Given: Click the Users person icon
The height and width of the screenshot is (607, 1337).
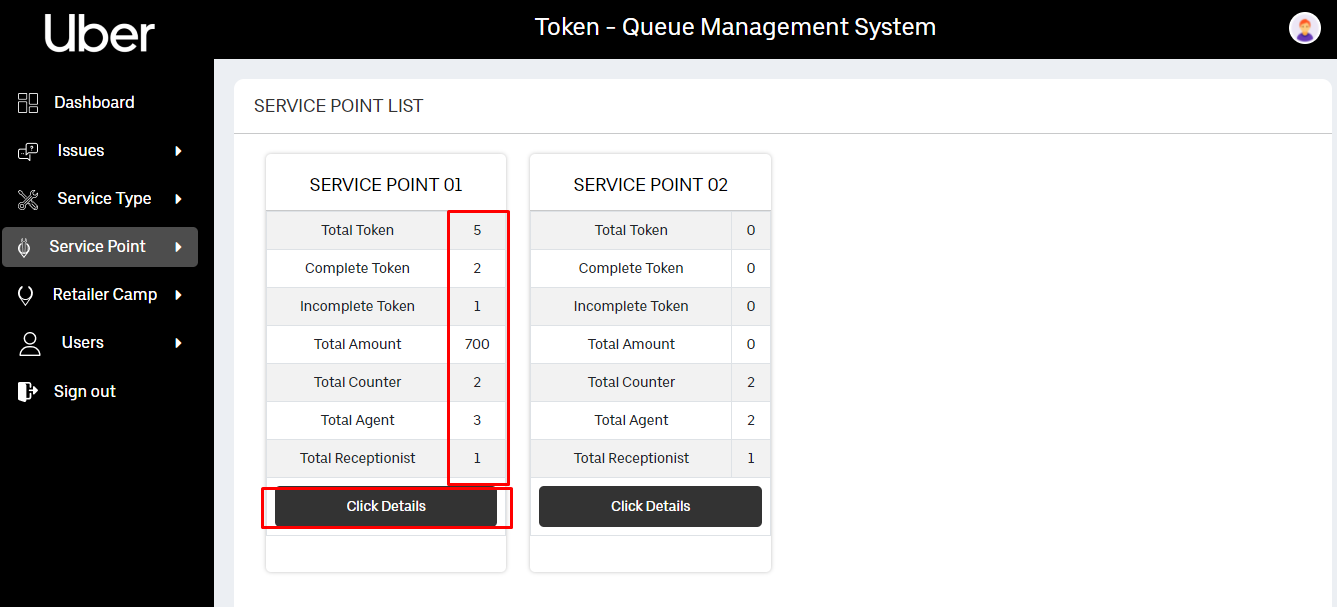Looking at the screenshot, I should click(30, 343).
